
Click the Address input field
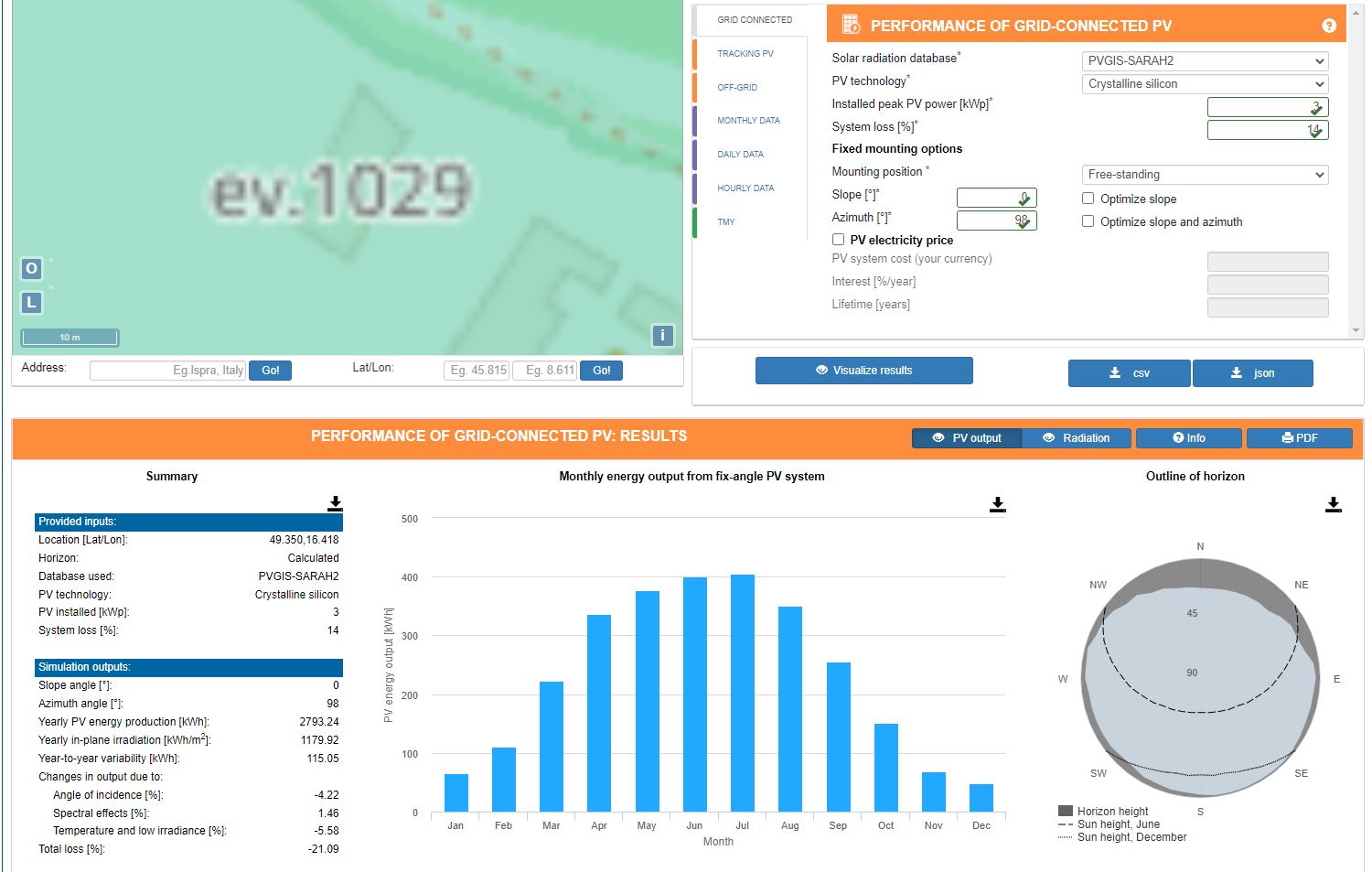click(x=167, y=371)
